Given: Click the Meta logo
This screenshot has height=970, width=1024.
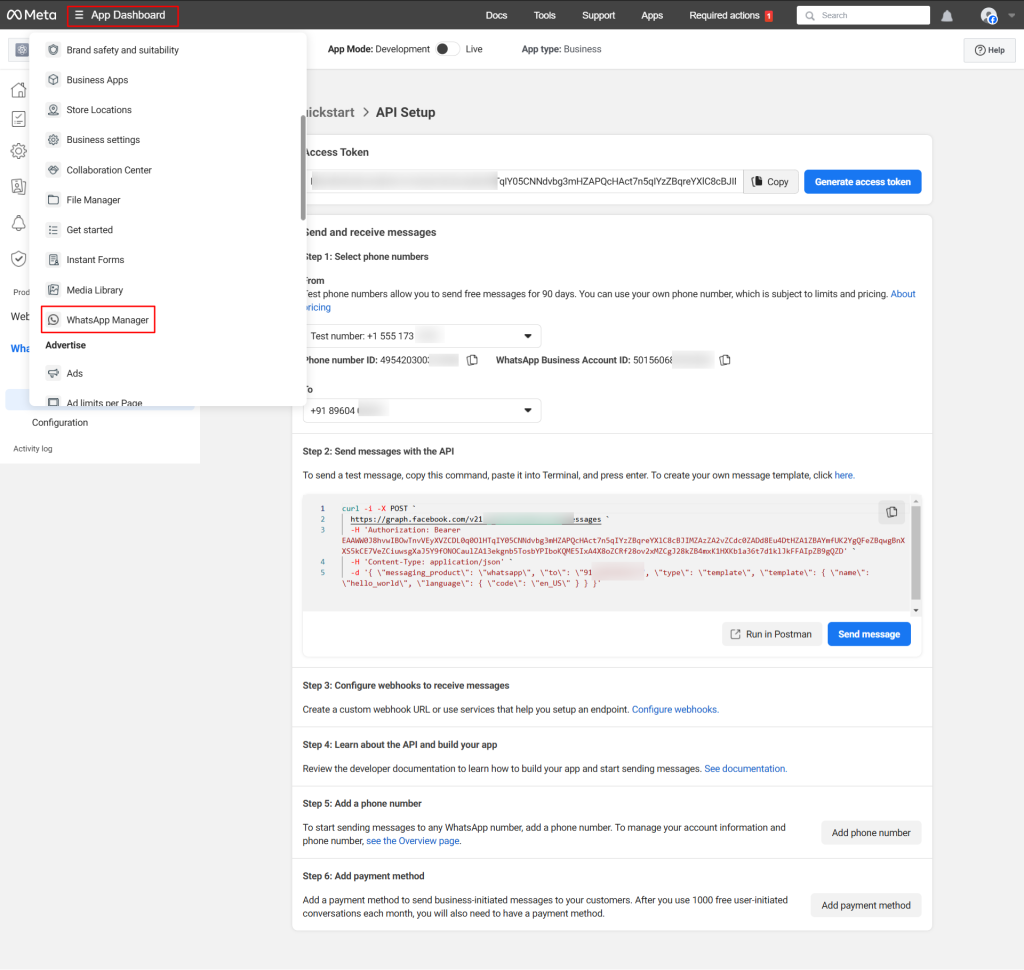Looking at the screenshot, I should coord(31,15).
